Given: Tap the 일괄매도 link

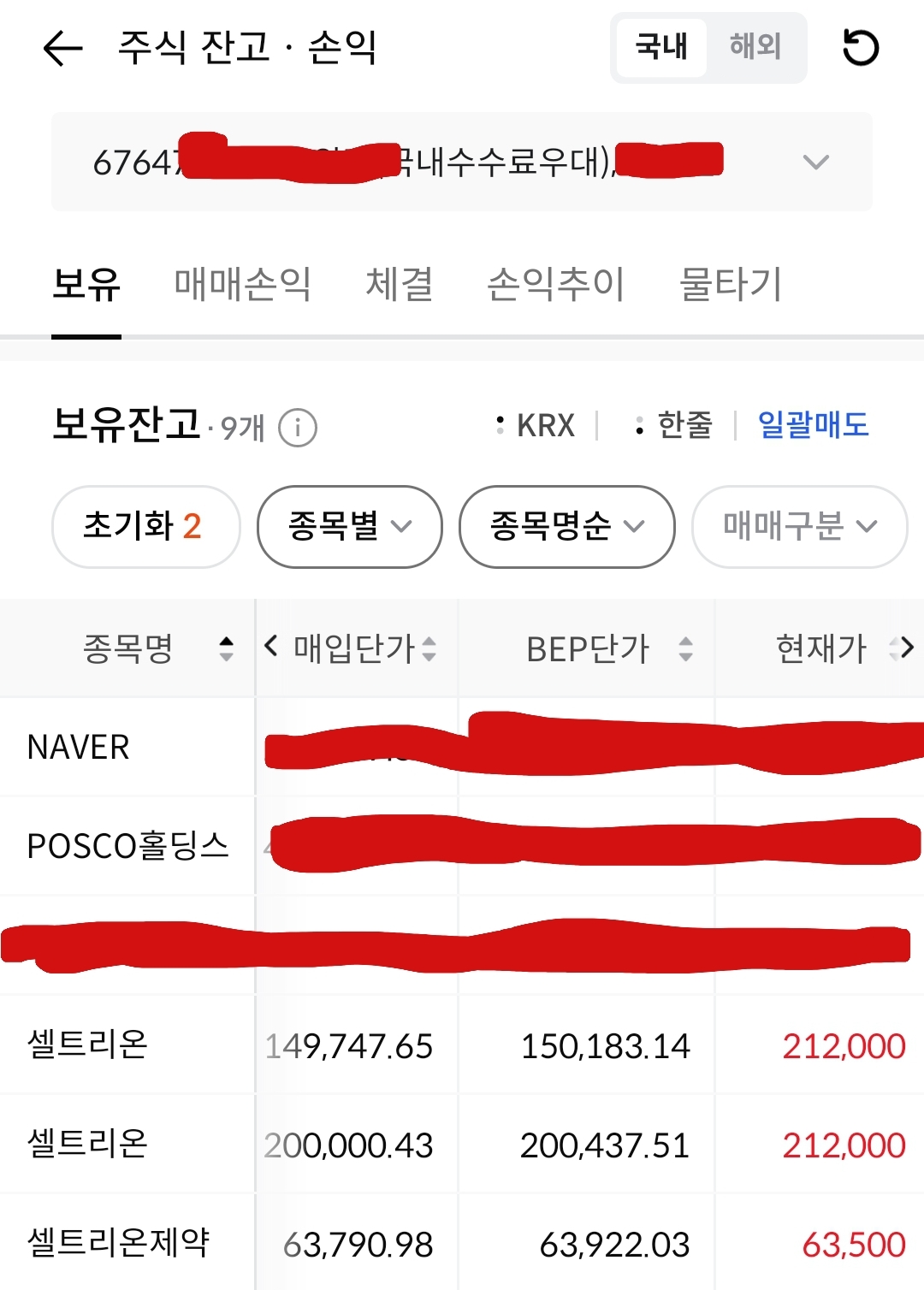Looking at the screenshot, I should (813, 425).
